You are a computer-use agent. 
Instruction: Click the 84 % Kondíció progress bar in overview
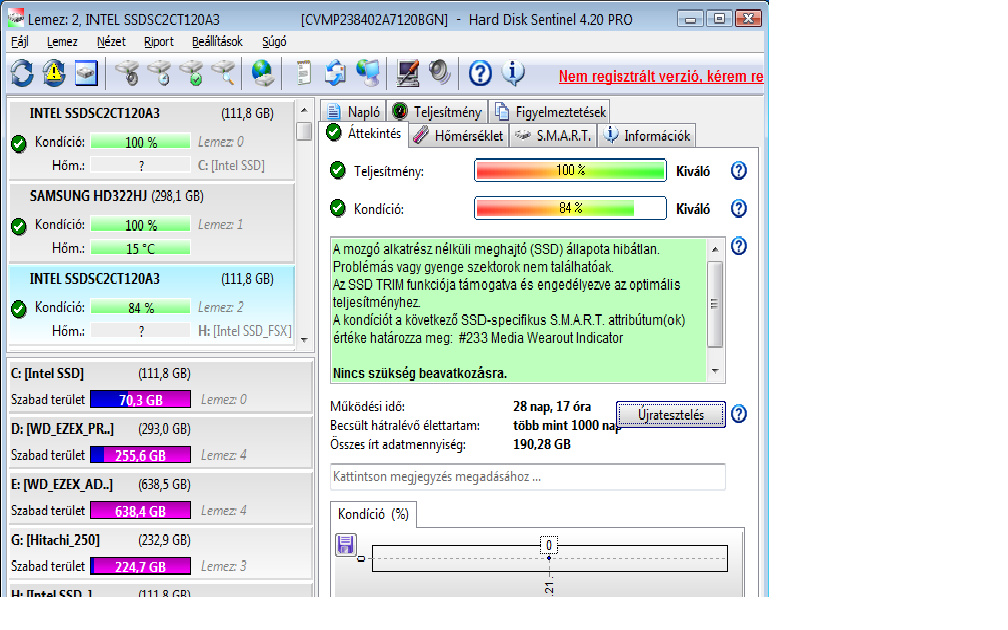coord(570,208)
